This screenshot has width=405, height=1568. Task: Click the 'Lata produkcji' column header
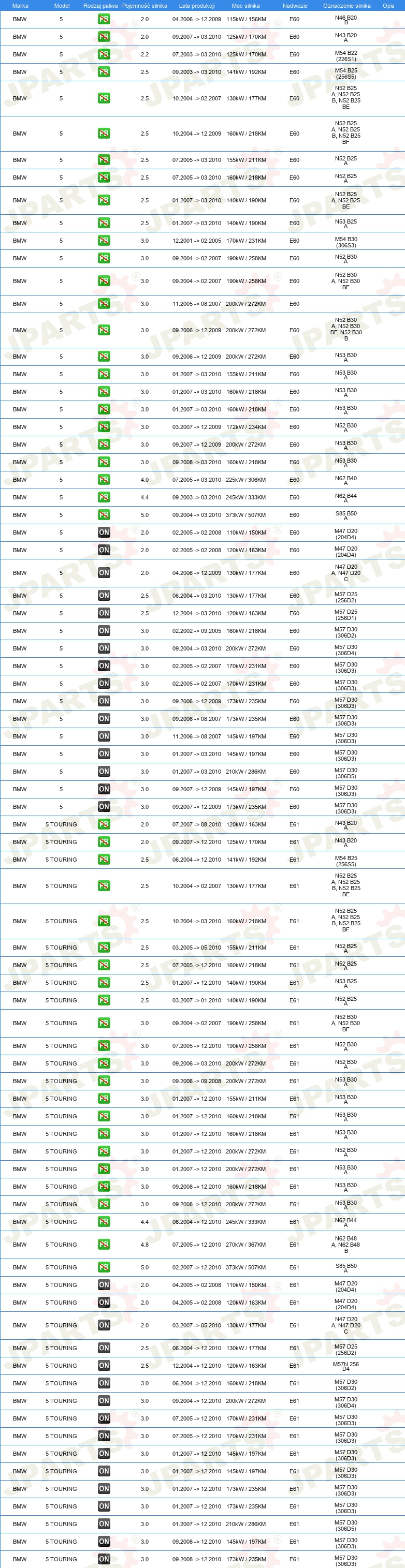[197, 6]
